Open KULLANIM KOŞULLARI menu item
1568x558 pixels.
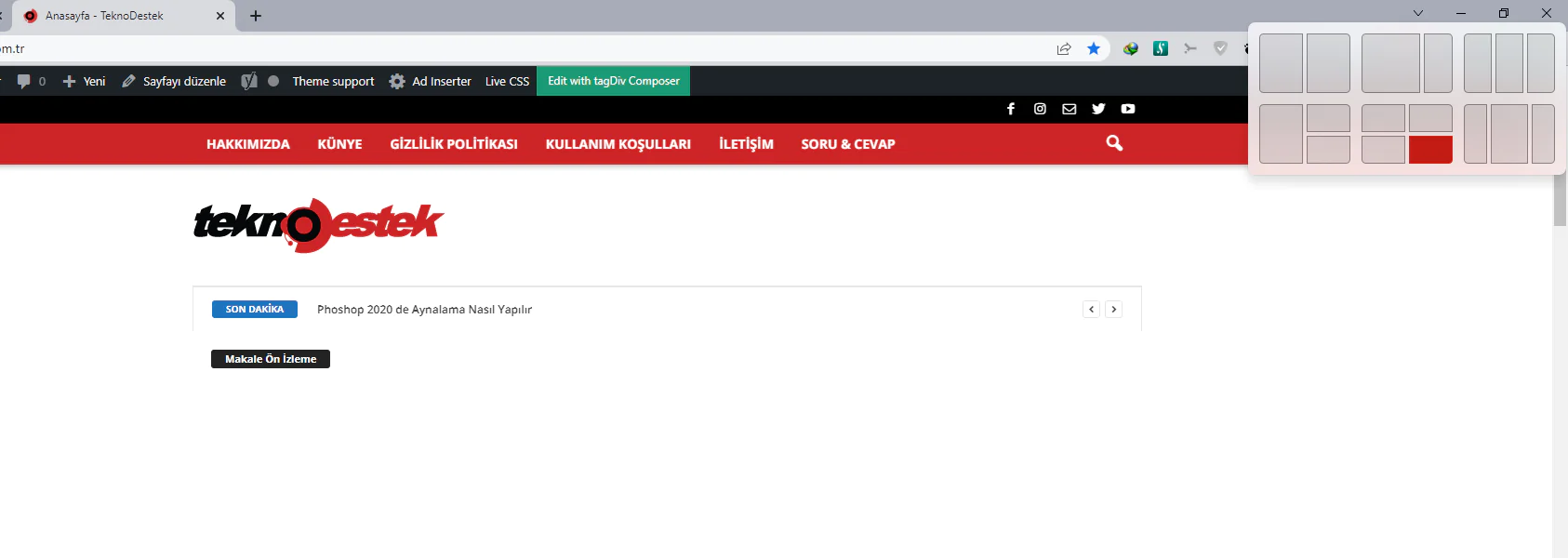click(618, 144)
